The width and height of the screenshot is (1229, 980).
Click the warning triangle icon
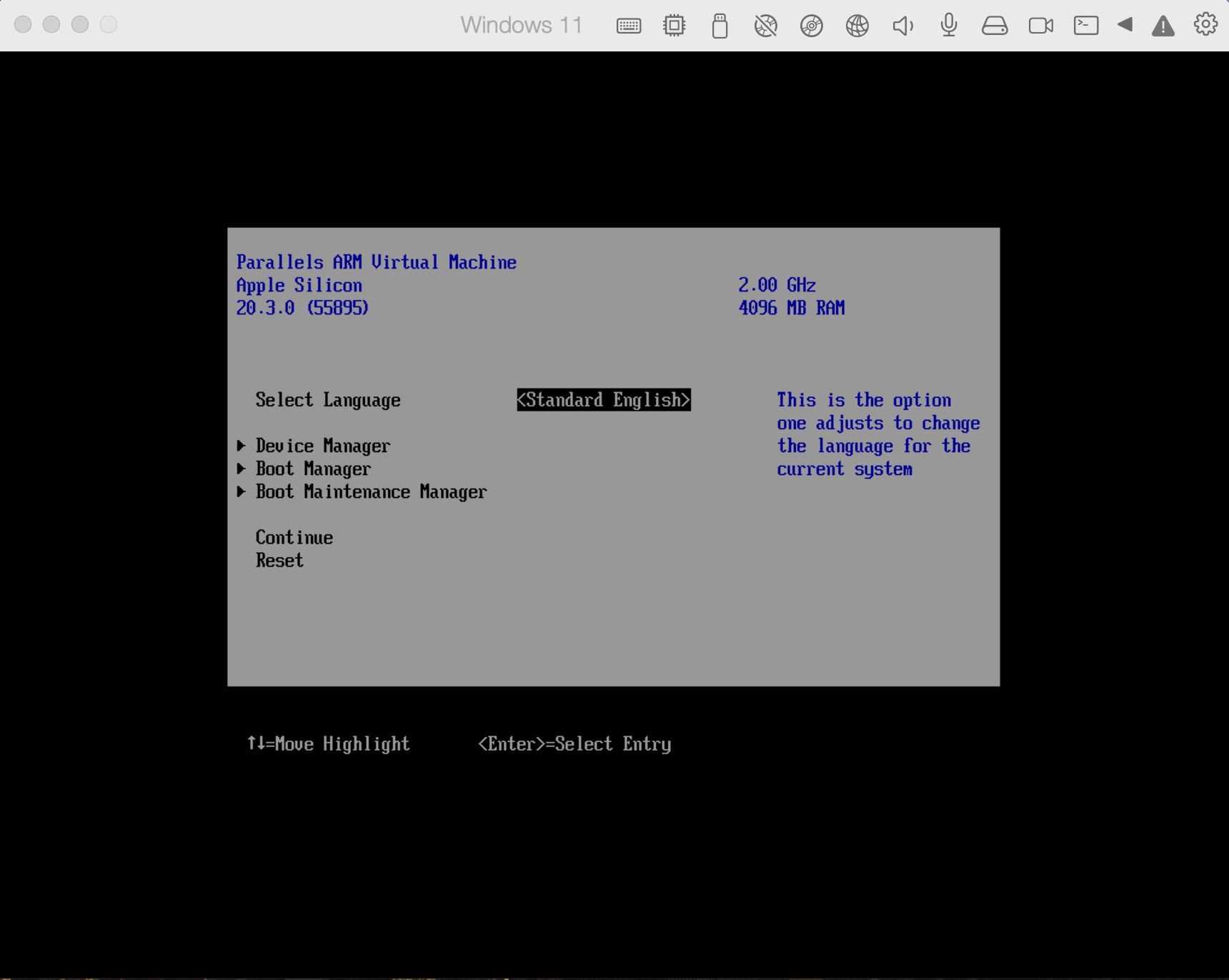pos(1163,26)
